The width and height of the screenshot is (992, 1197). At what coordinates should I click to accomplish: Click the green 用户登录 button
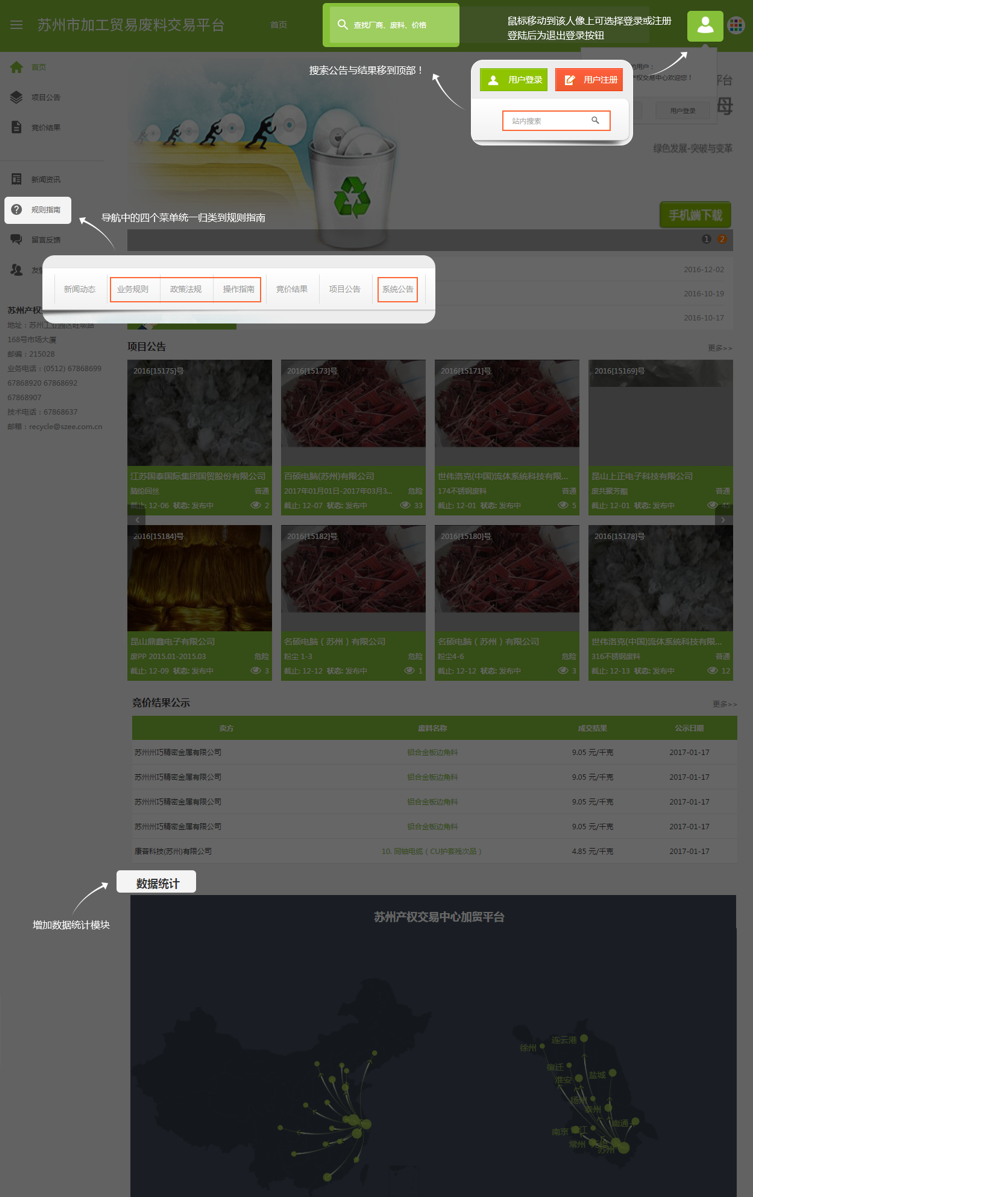[x=513, y=80]
